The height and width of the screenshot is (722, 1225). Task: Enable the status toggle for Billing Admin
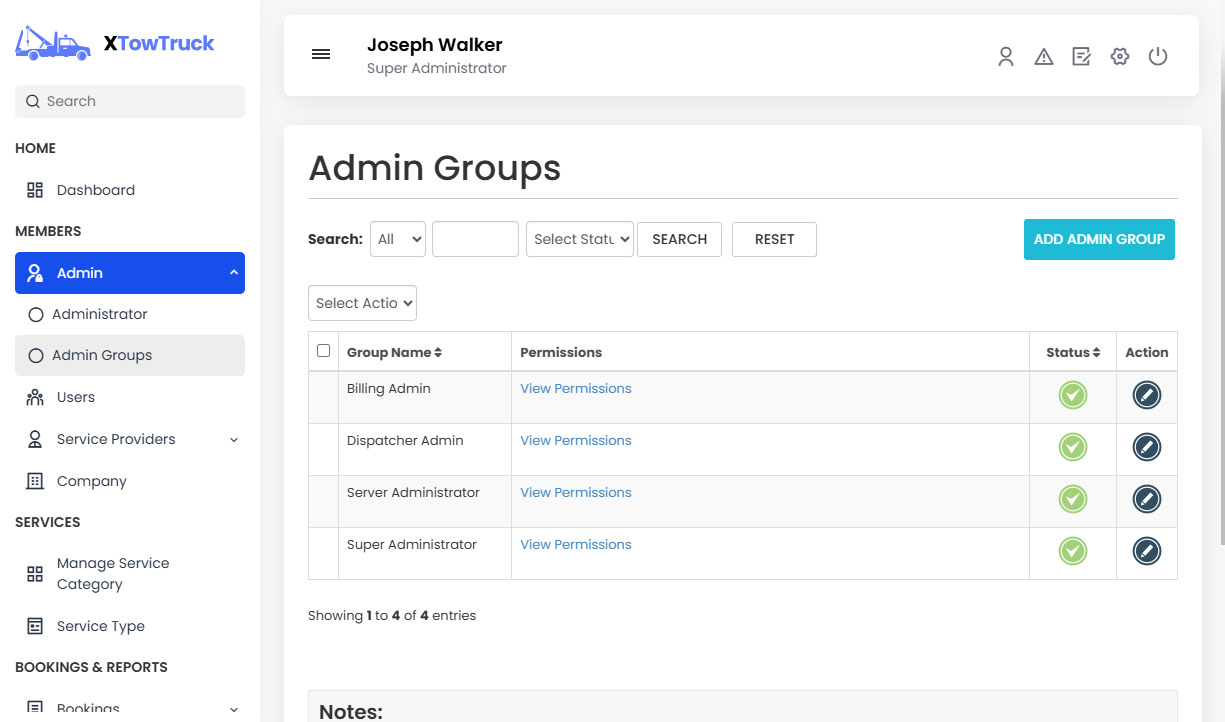[1072, 395]
